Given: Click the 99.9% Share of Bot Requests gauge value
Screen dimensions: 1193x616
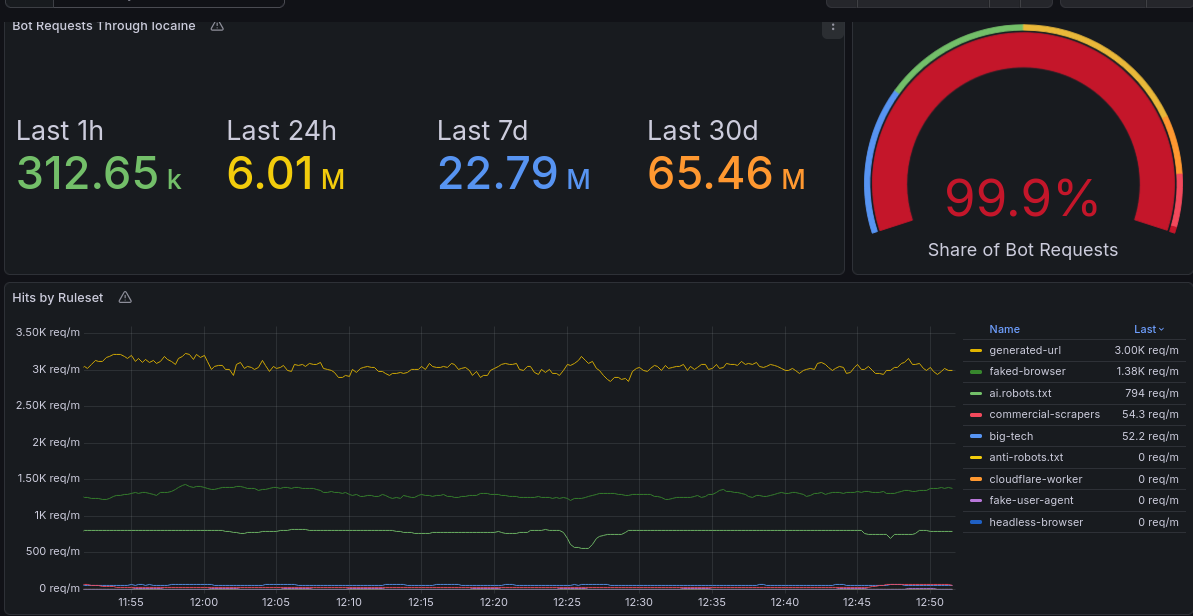Looking at the screenshot, I should pyautogui.click(x=1021, y=198).
